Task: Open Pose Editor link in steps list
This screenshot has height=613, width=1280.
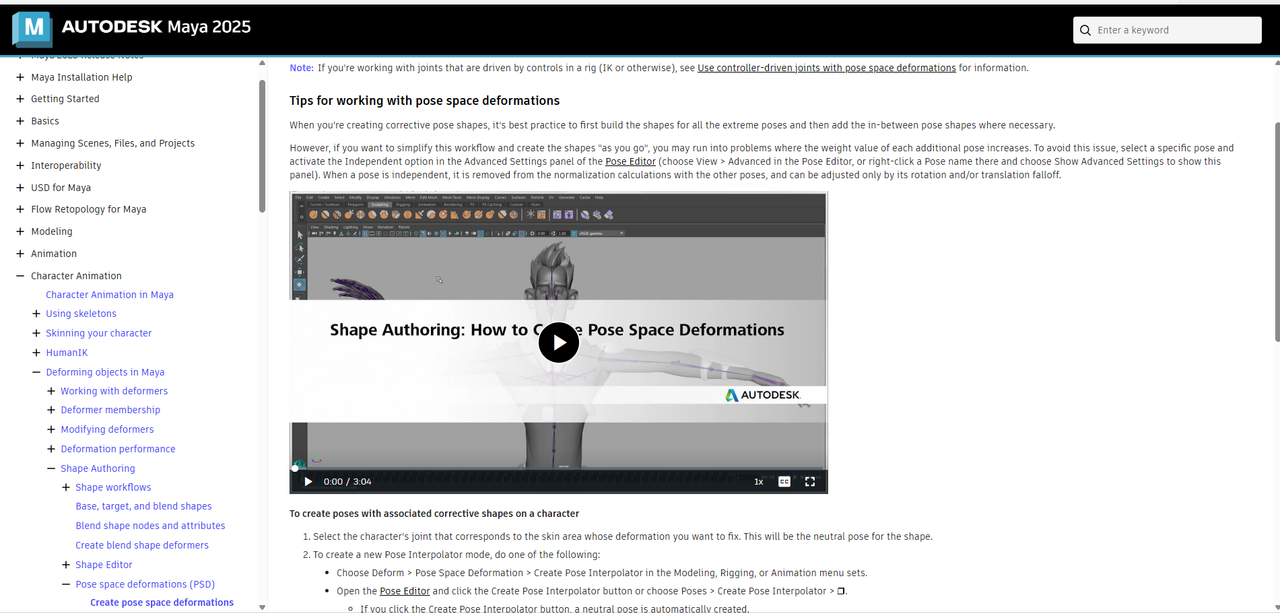Action: point(404,591)
